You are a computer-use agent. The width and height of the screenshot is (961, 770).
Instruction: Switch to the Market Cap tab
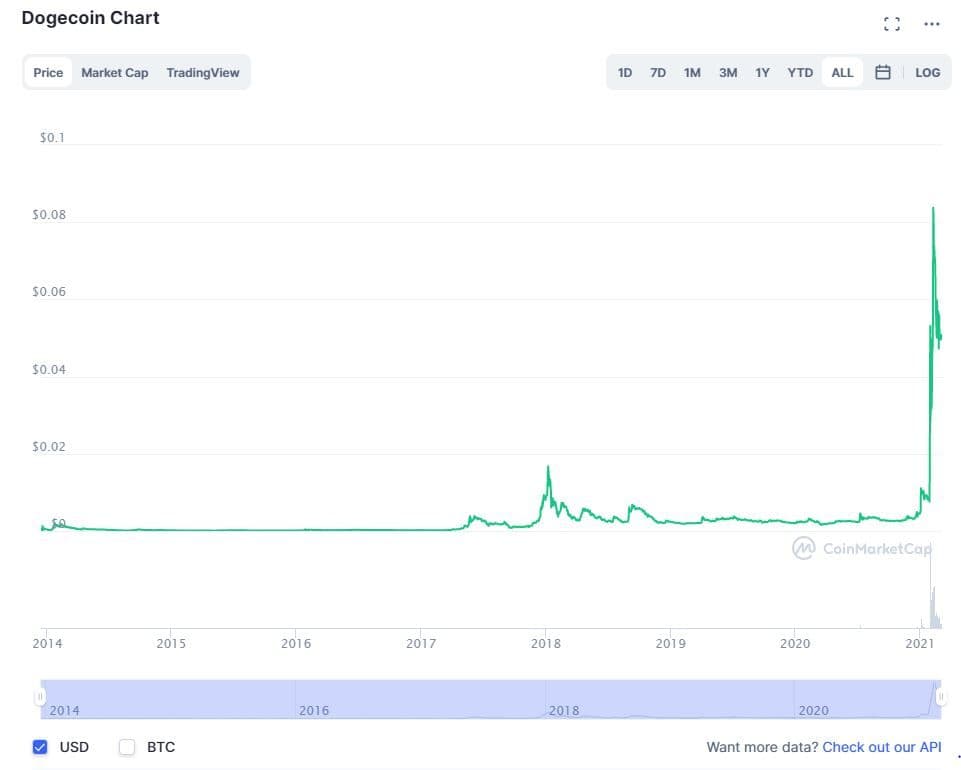coord(114,73)
